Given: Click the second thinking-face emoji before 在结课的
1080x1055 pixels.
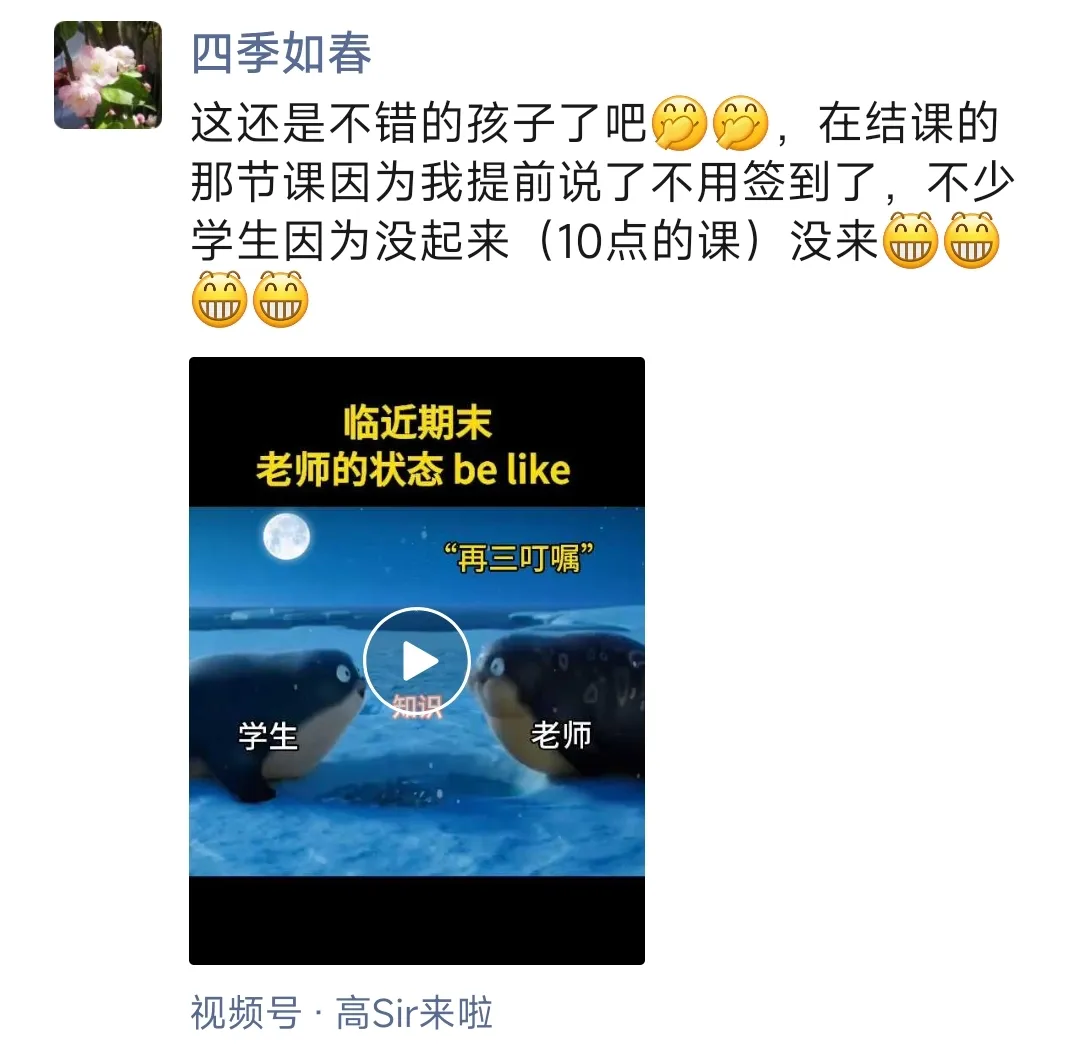Looking at the screenshot, I should [740, 123].
